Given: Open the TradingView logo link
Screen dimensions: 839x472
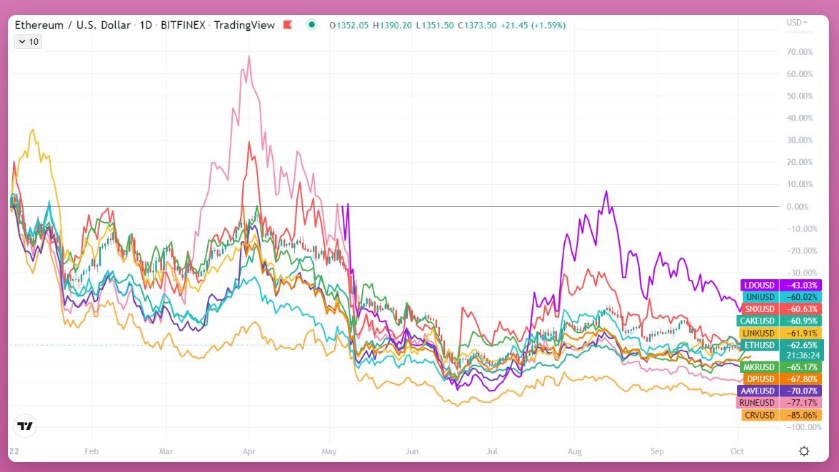Looking at the screenshot, I should (25, 426).
